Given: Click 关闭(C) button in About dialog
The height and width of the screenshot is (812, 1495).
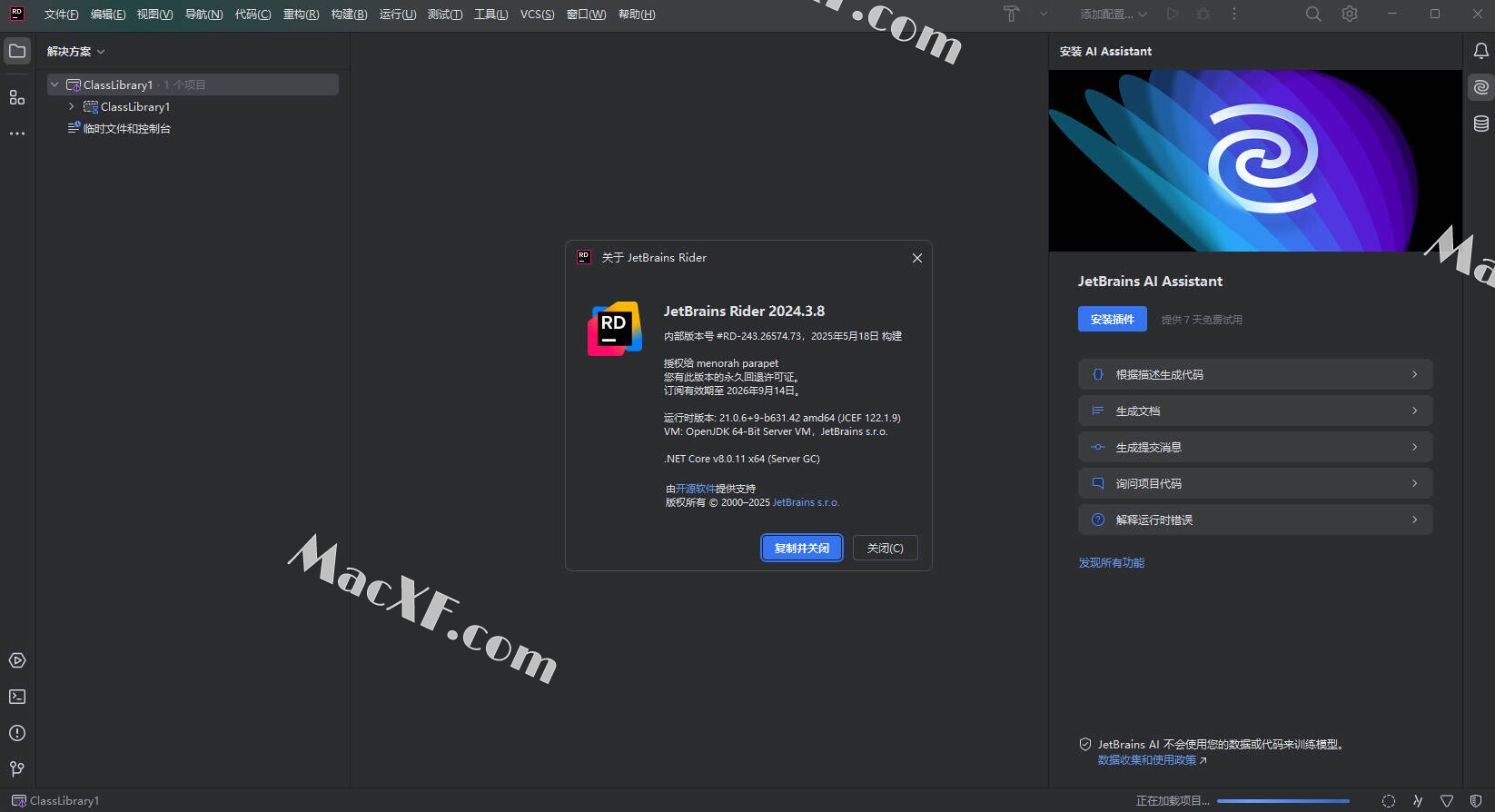Looking at the screenshot, I should pyautogui.click(x=885, y=548).
